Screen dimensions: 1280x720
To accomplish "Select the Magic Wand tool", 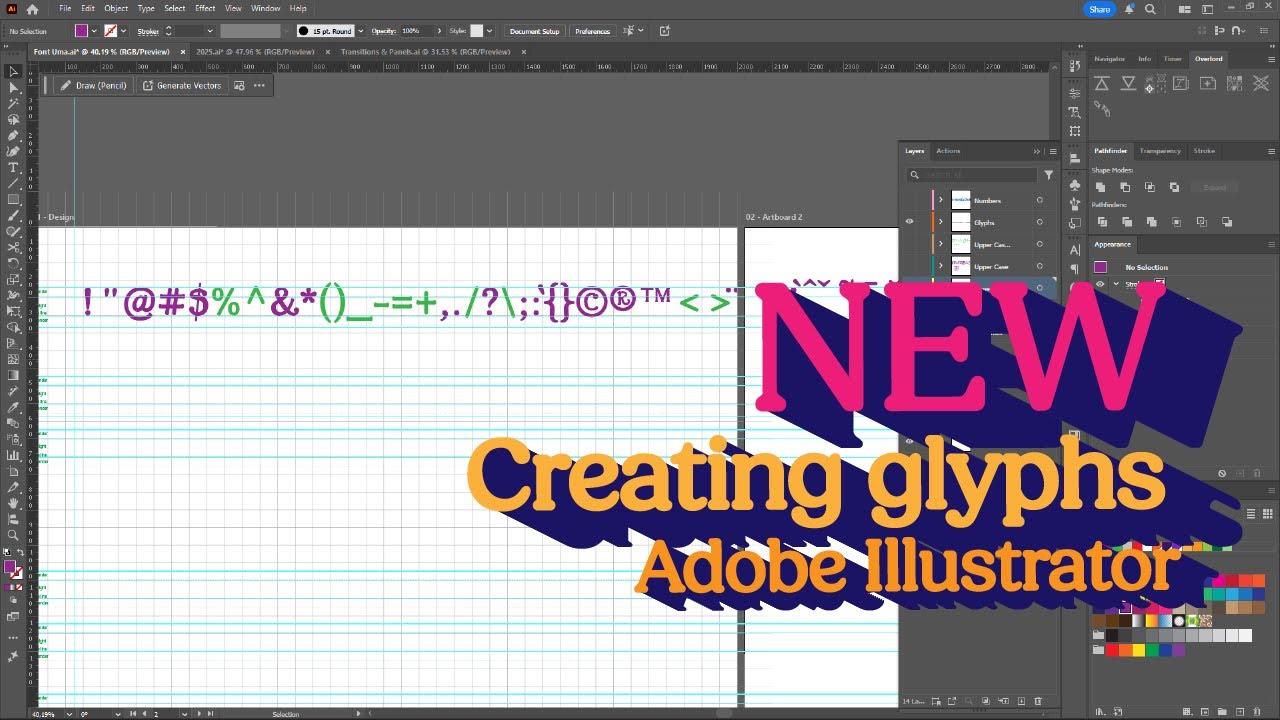I will (x=13, y=104).
